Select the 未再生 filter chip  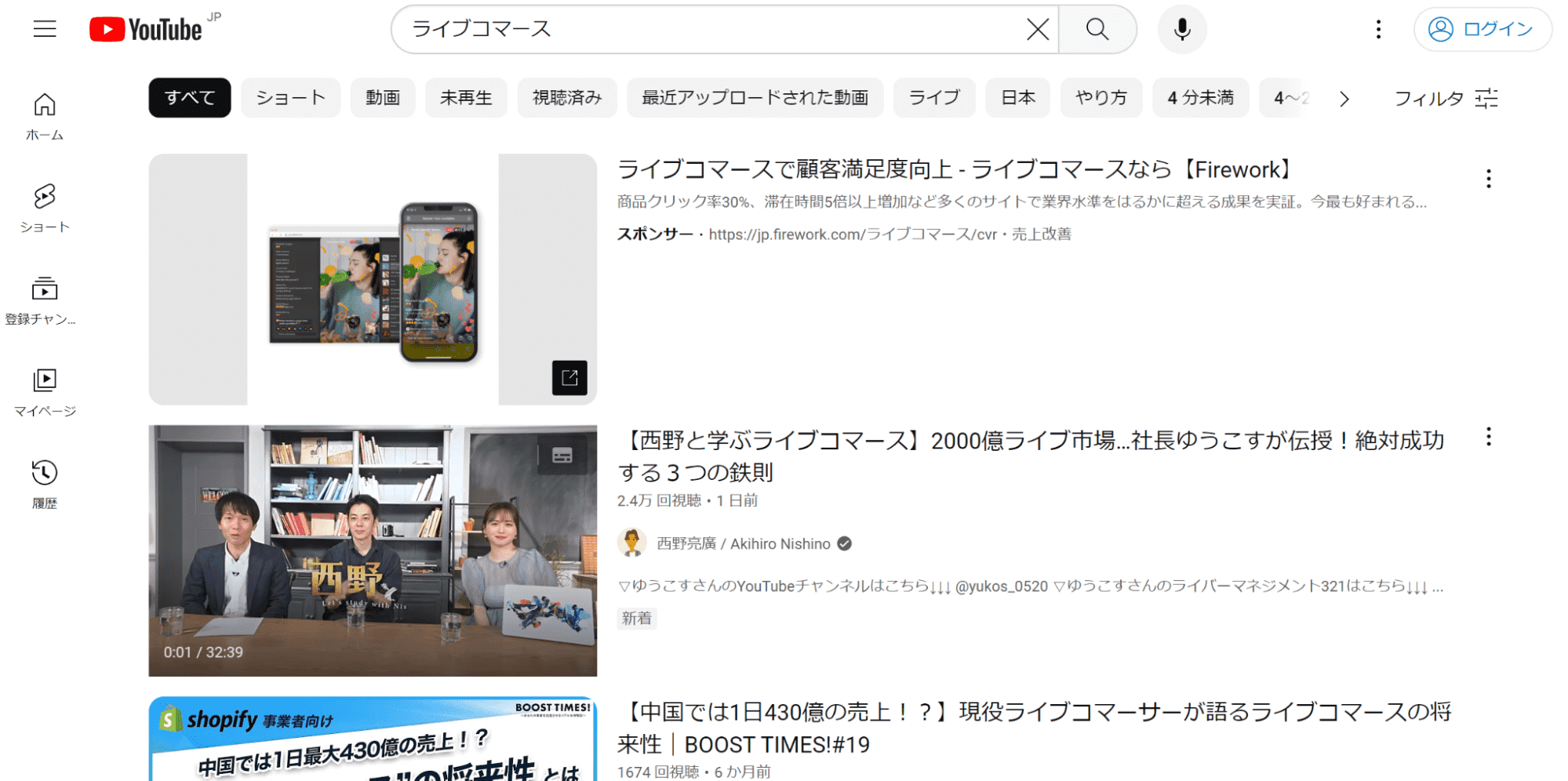[x=466, y=97]
